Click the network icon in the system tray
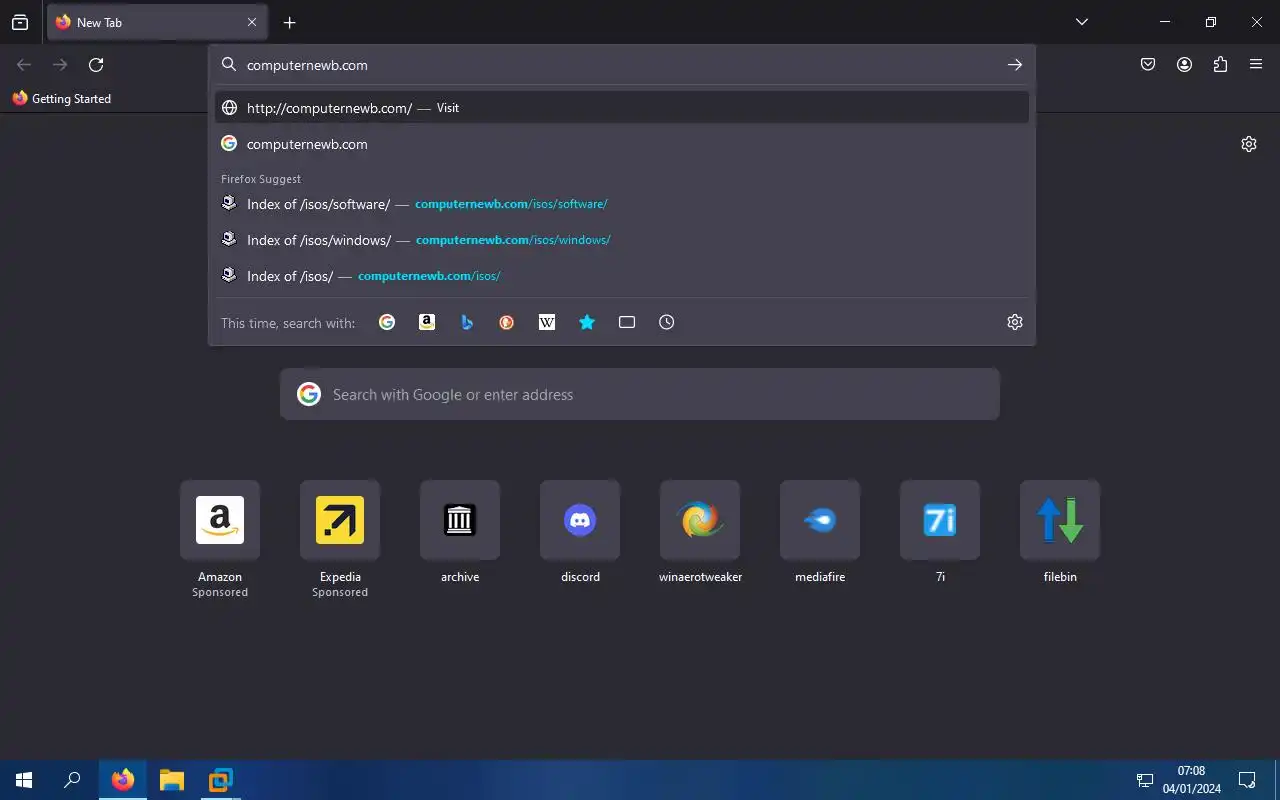1280x800 pixels. (1144, 780)
